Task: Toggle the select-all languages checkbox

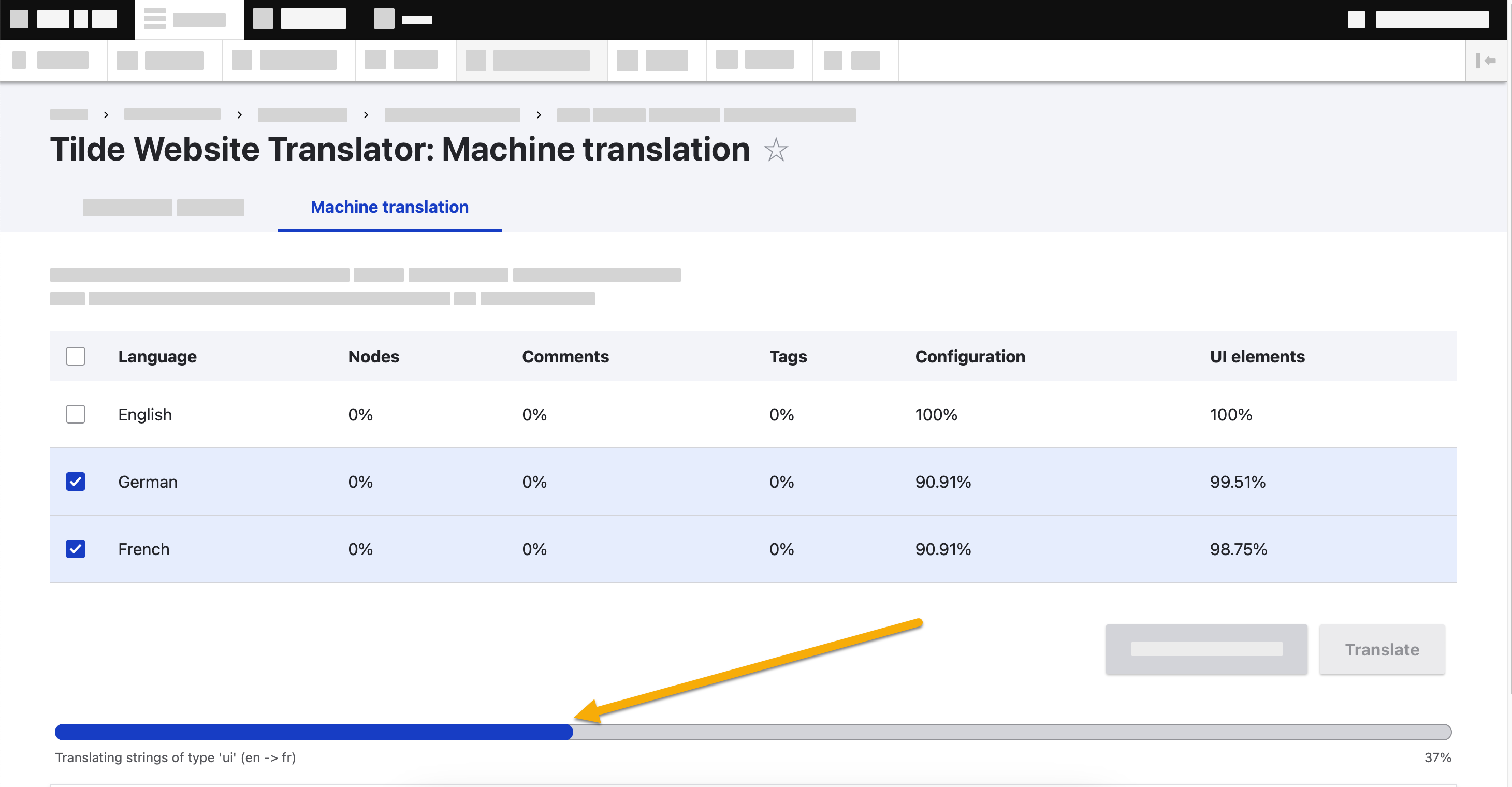Action: coord(76,356)
